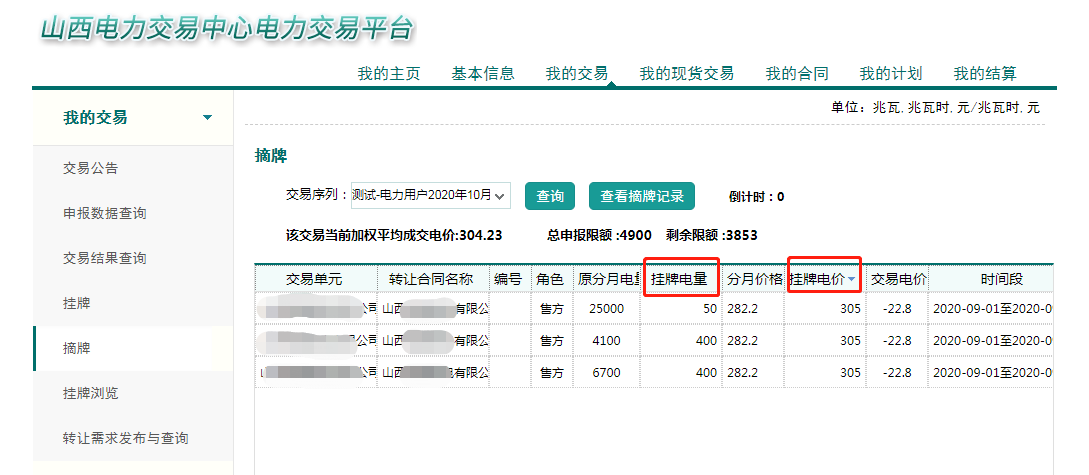Open the 我的结算 tab
Screen dimensions: 1089x475
tap(984, 73)
